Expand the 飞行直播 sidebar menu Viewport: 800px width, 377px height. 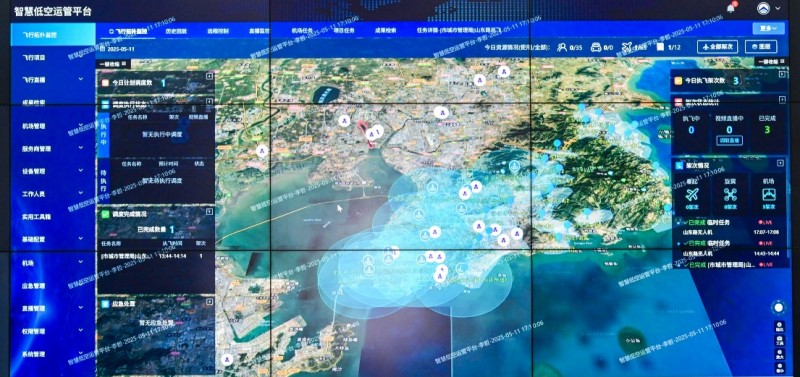(53, 80)
